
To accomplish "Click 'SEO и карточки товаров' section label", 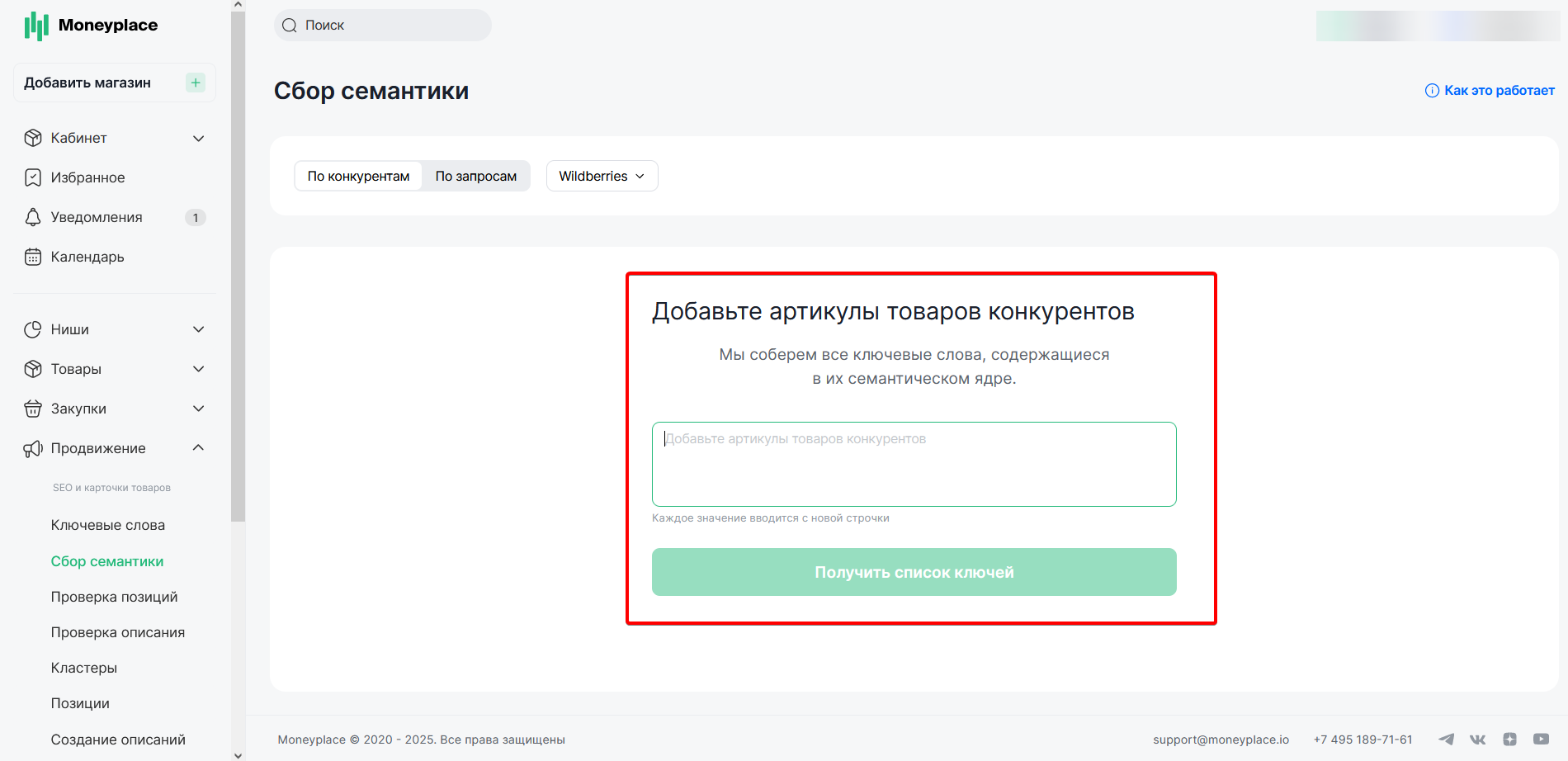I will [x=111, y=488].
